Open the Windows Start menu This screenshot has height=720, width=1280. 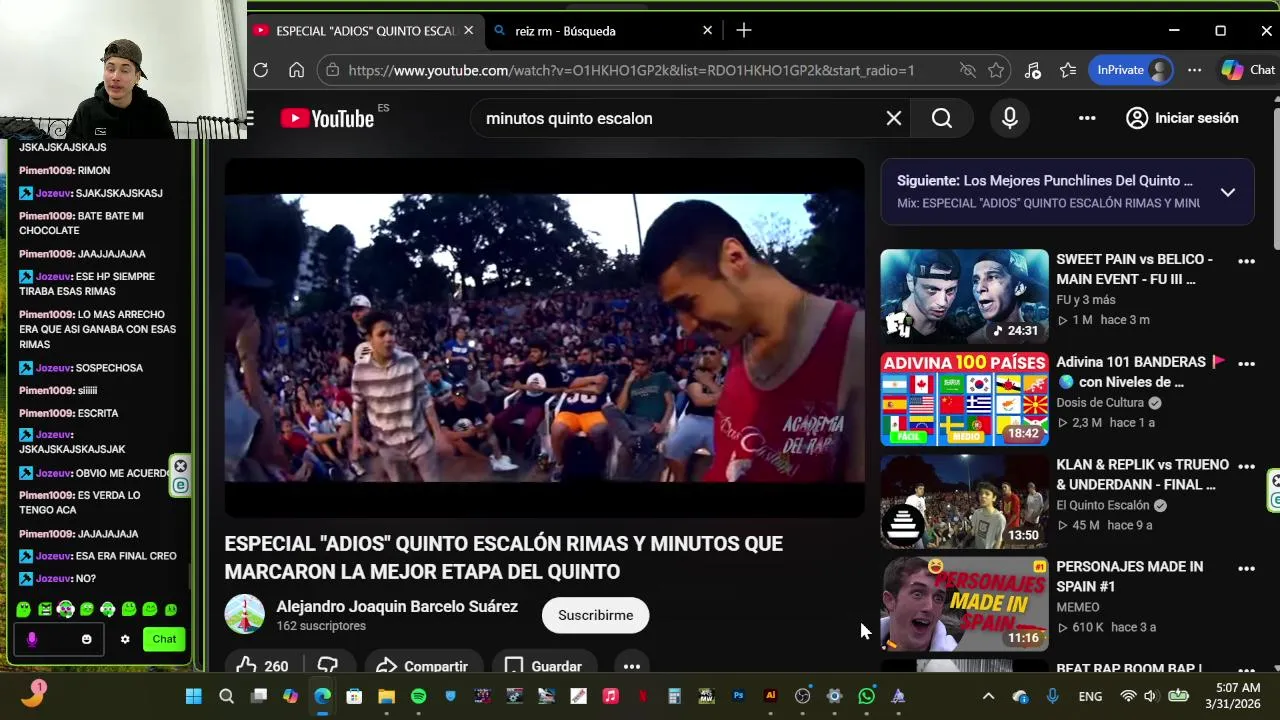[194, 696]
